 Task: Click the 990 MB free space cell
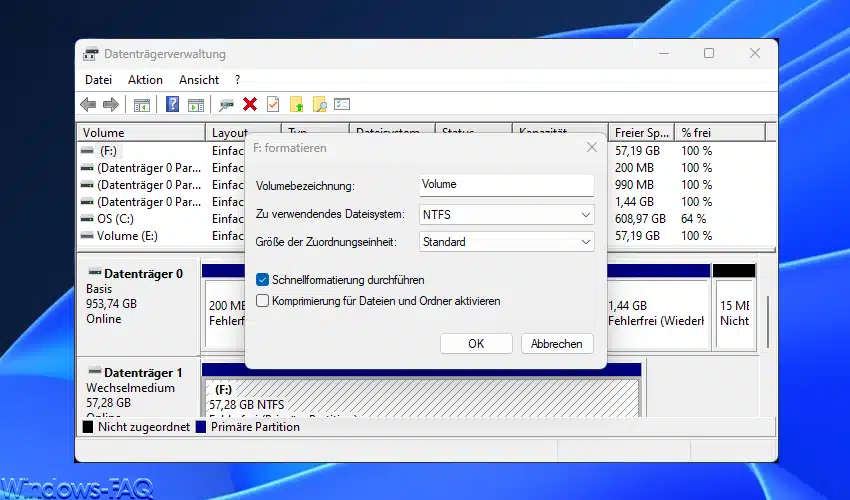(x=634, y=185)
